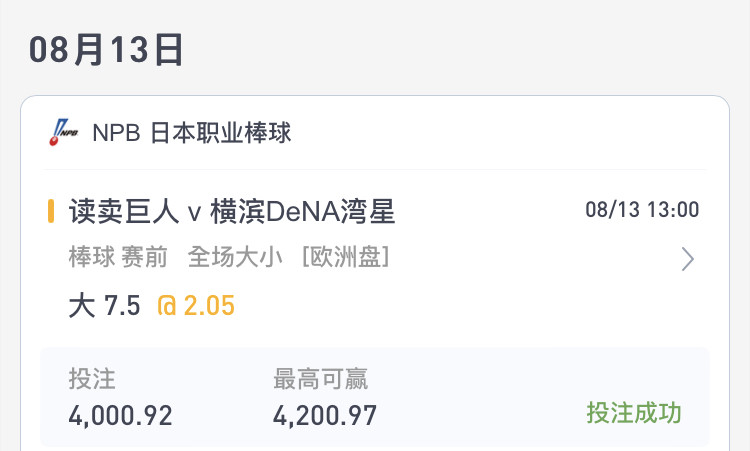Click the 投注成功 status text
The height and width of the screenshot is (451, 750).
tap(634, 412)
